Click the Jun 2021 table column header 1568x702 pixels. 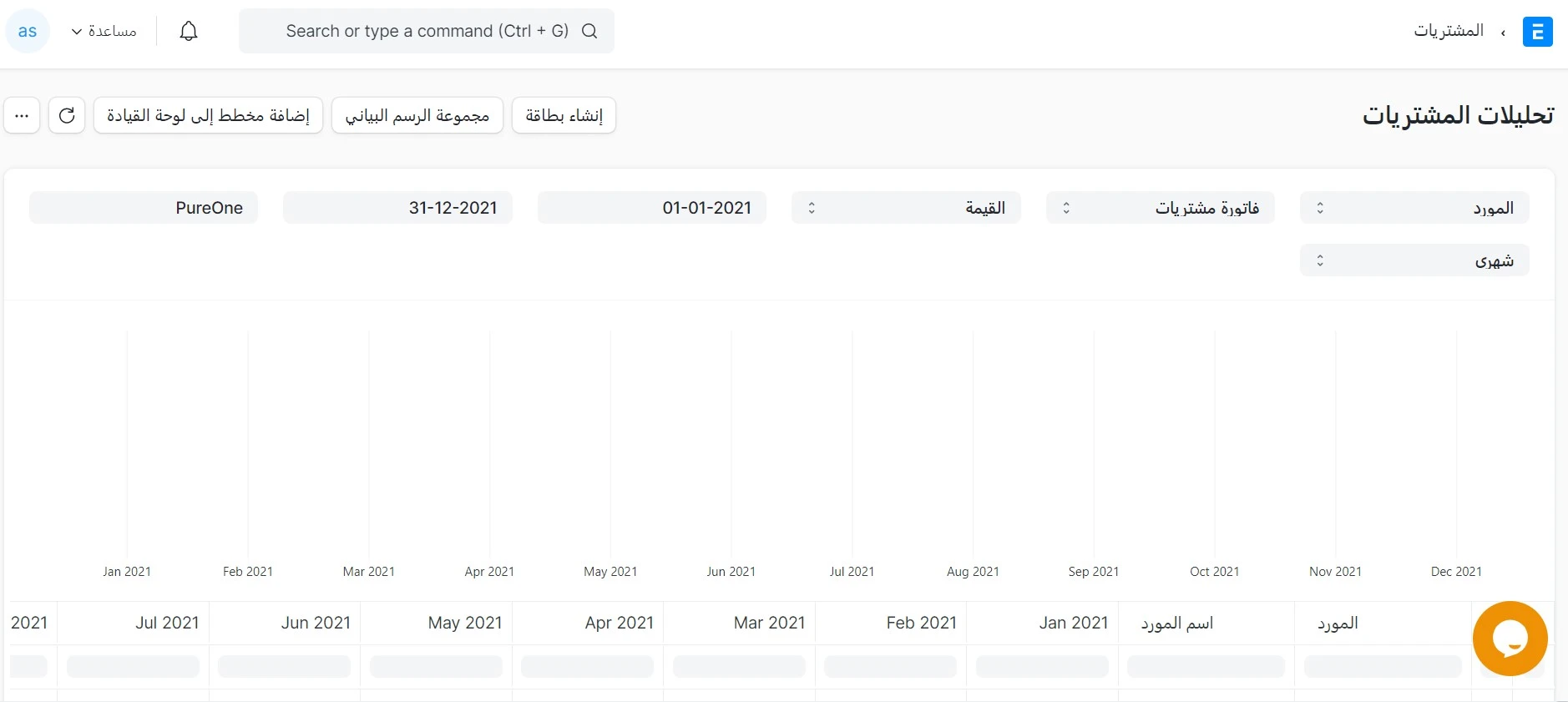[x=285, y=623]
